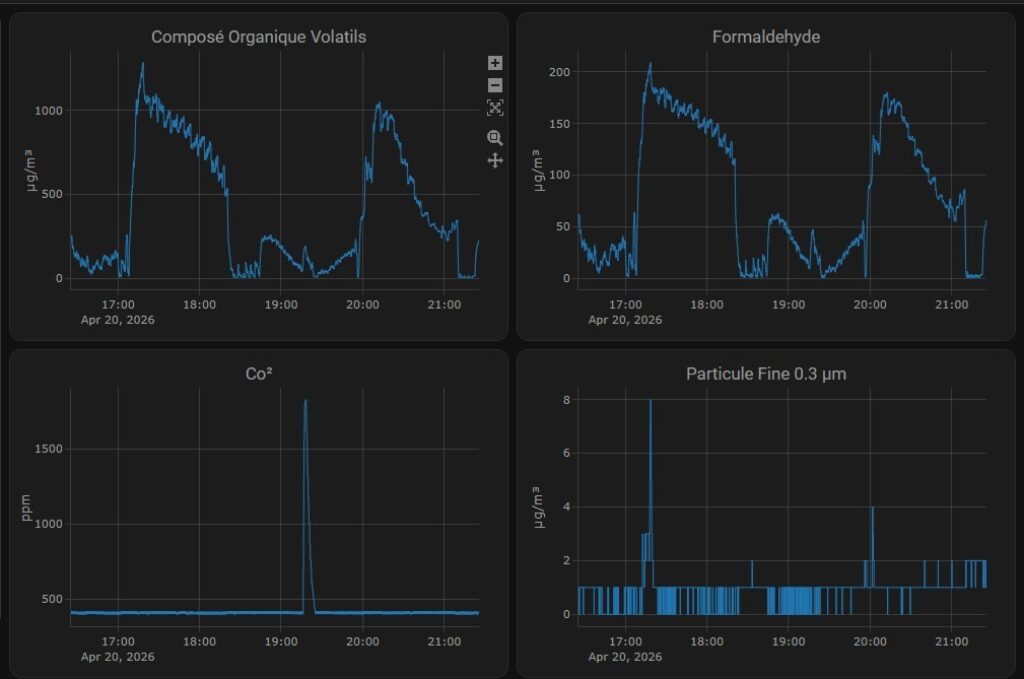Zoom in with the plus icon on VOC chart
Viewport: 1024px width, 679px height.
point(495,63)
